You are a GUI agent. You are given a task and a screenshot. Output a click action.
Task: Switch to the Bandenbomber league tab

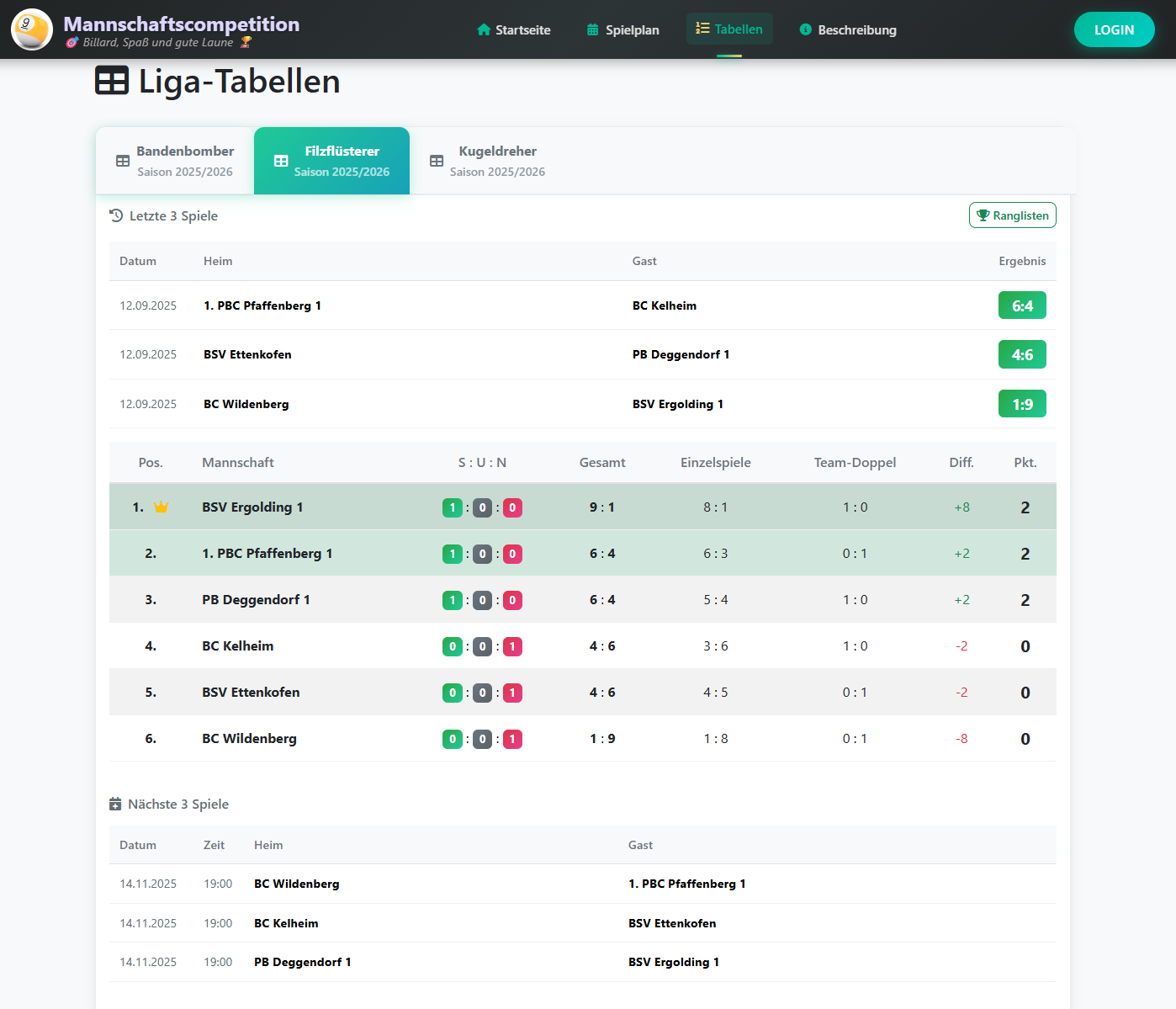tap(175, 161)
